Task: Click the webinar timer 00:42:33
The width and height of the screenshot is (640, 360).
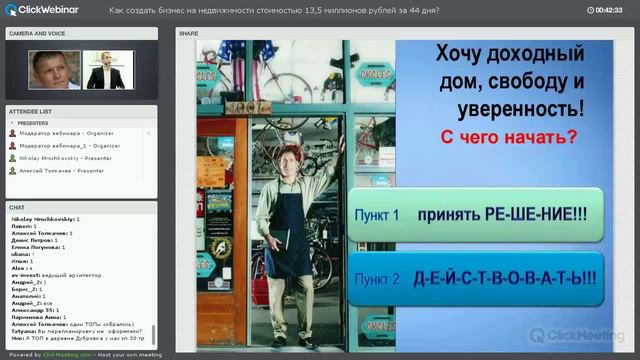Action: (x=609, y=10)
